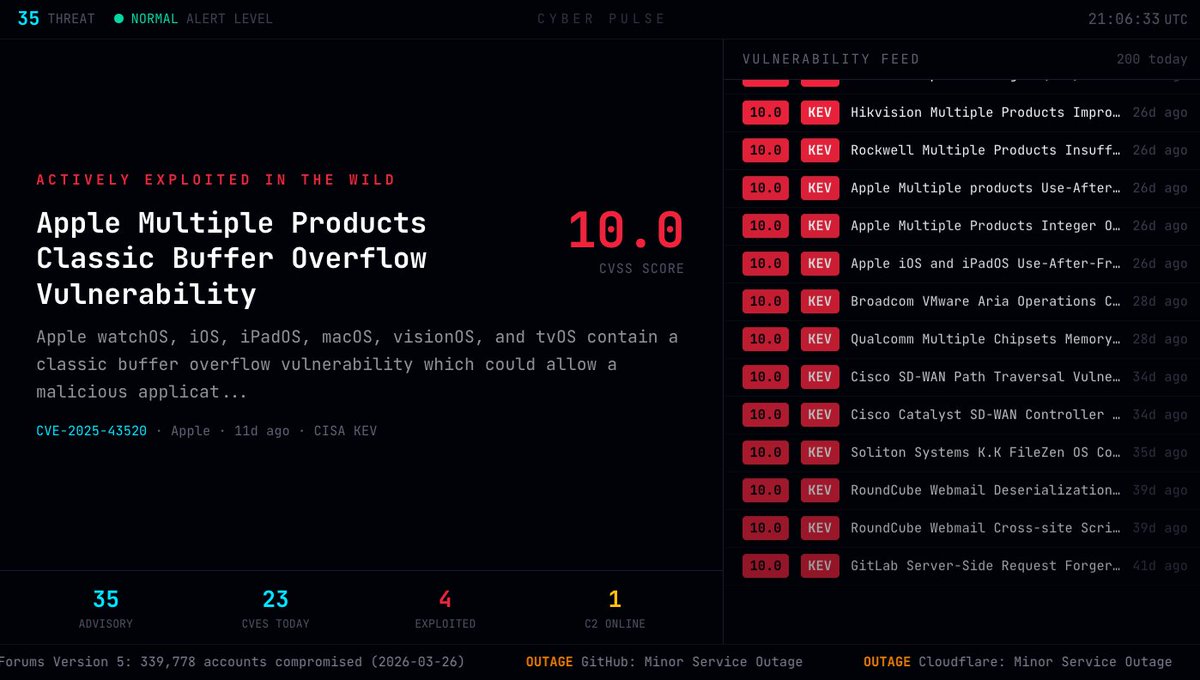
Task: Click the 10.0 badge on Apple iOS iPadOS row
Action: tap(765, 264)
